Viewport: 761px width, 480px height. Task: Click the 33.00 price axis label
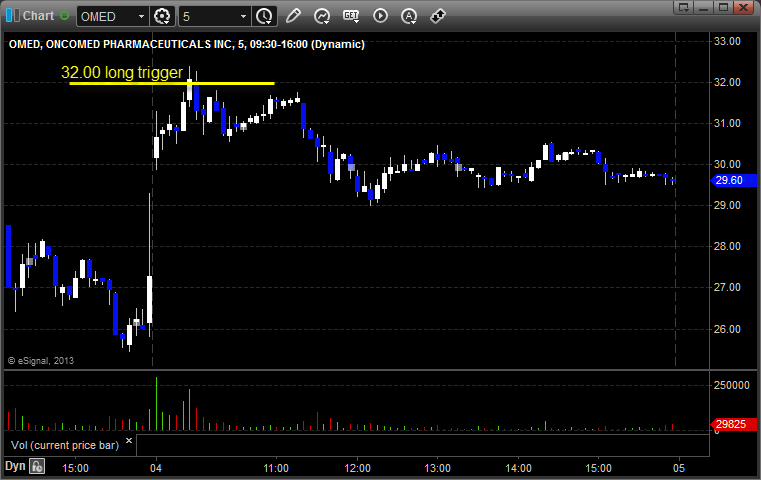click(x=727, y=41)
